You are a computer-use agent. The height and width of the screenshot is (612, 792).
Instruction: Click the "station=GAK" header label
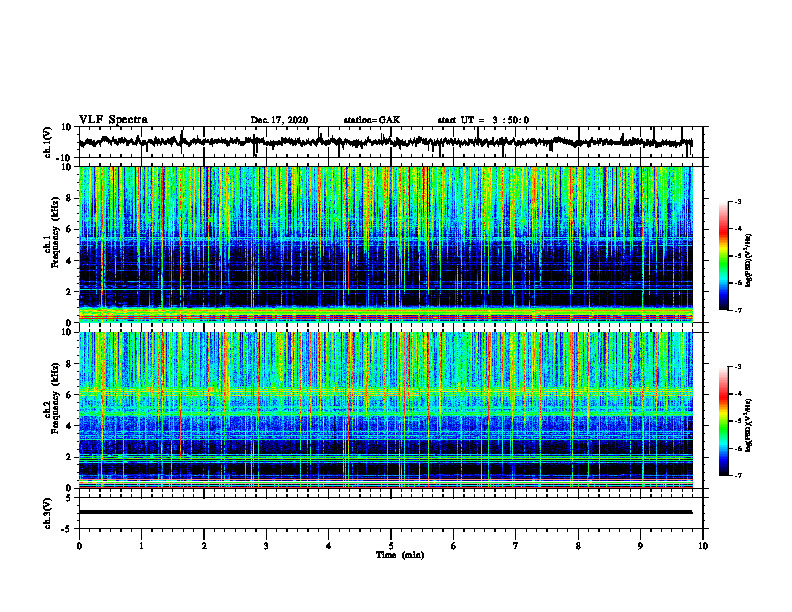click(x=372, y=120)
